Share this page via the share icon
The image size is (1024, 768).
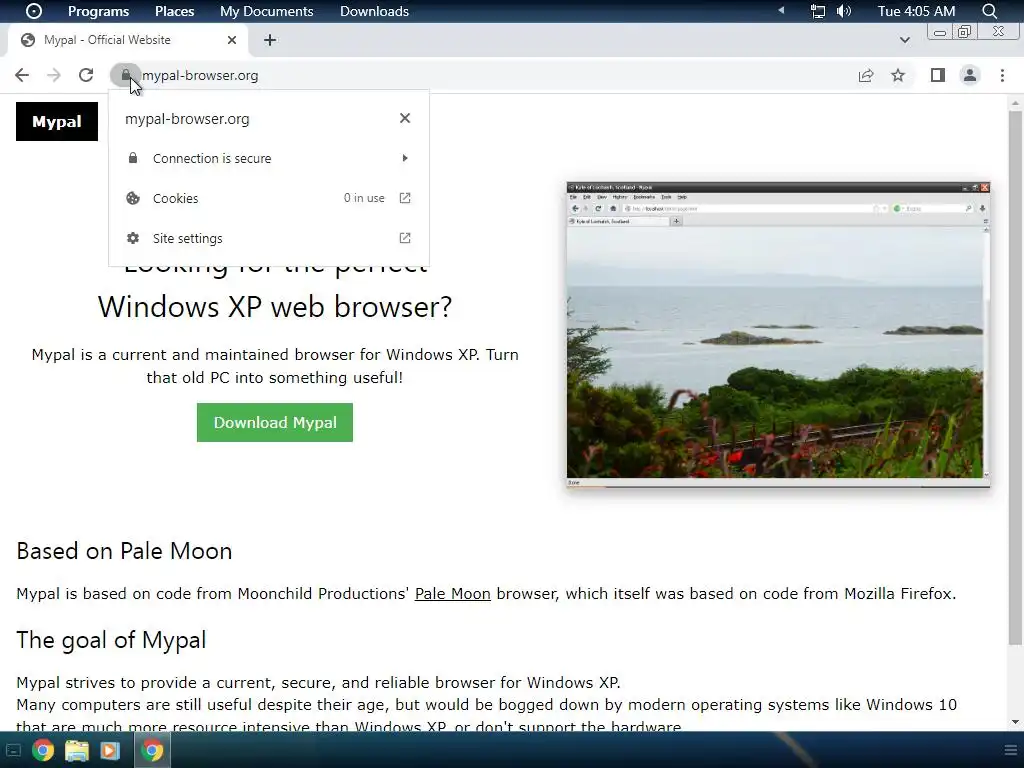(x=866, y=75)
